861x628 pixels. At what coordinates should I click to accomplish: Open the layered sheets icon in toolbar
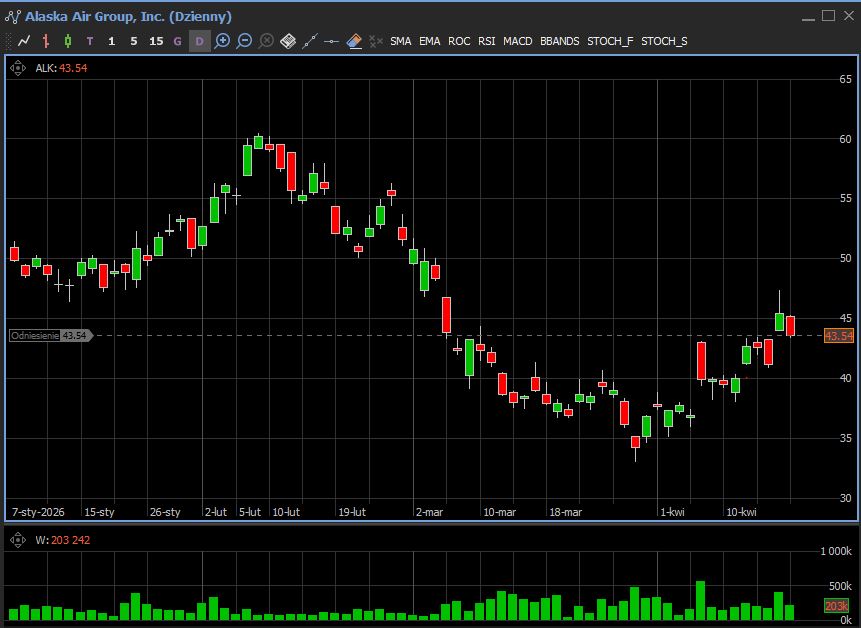[x=288, y=41]
